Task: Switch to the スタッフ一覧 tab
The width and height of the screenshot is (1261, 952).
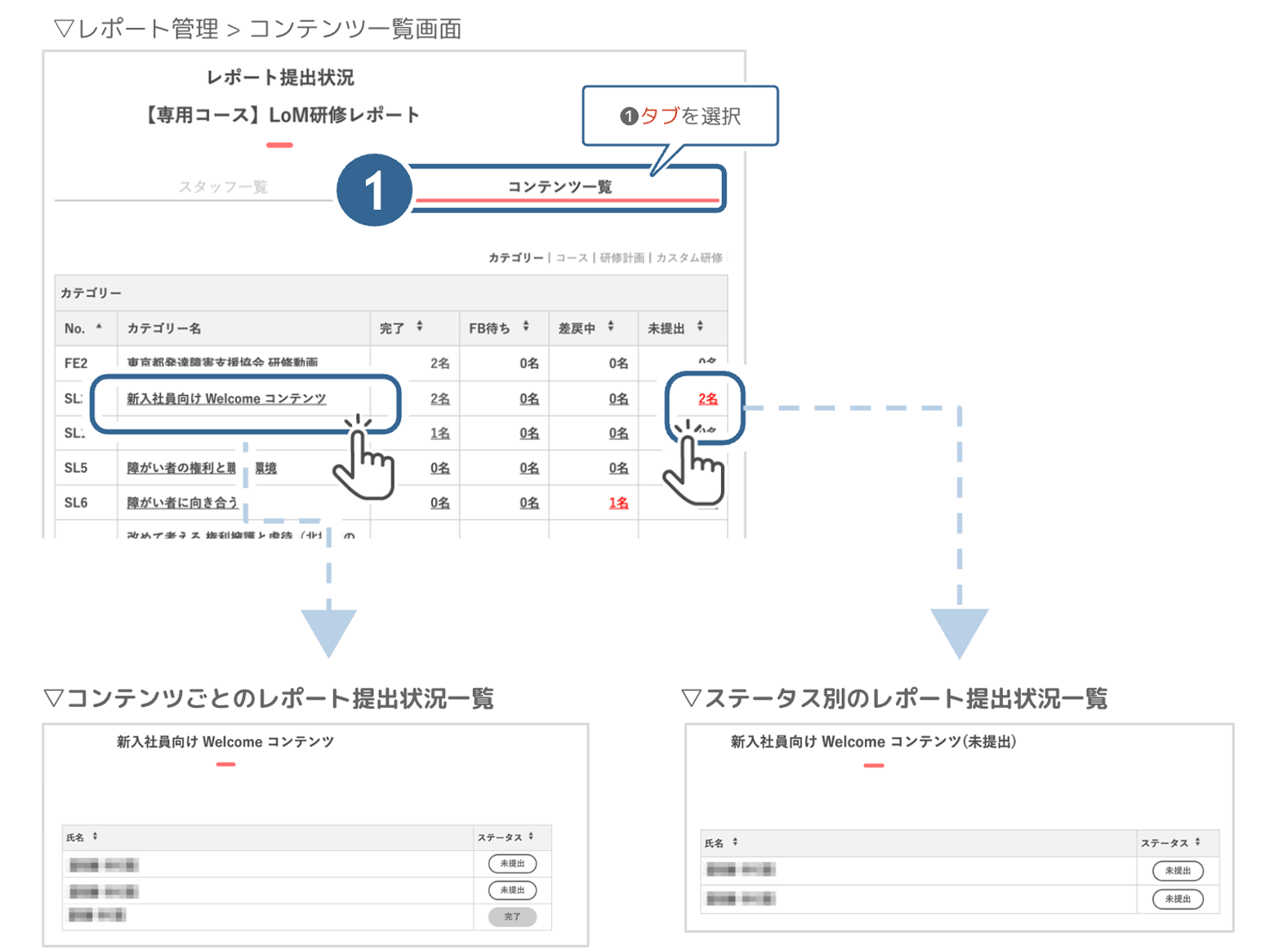Action: coord(223,187)
